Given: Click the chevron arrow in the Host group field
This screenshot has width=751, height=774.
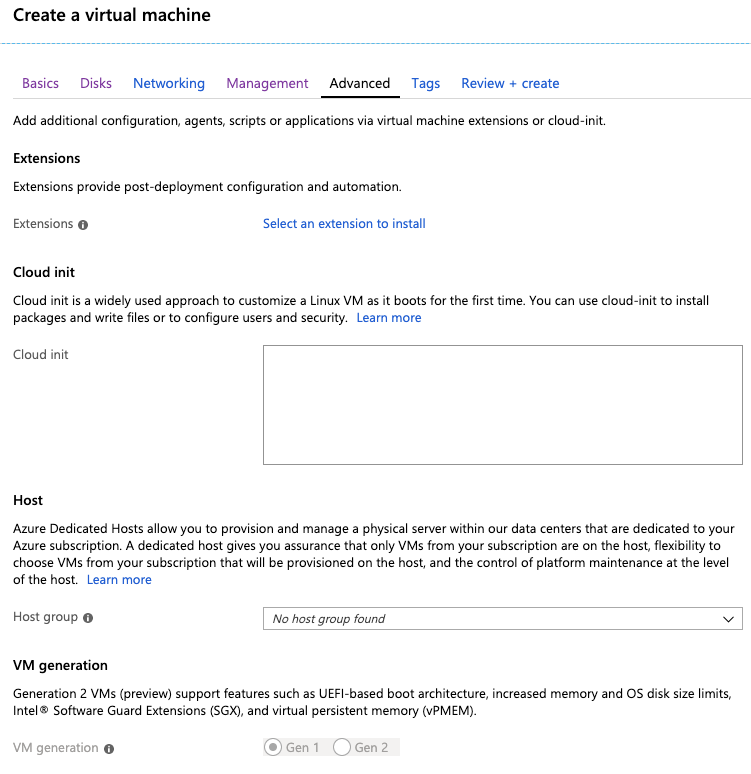Looking at the screenshot, I should [x=728, y=619].
